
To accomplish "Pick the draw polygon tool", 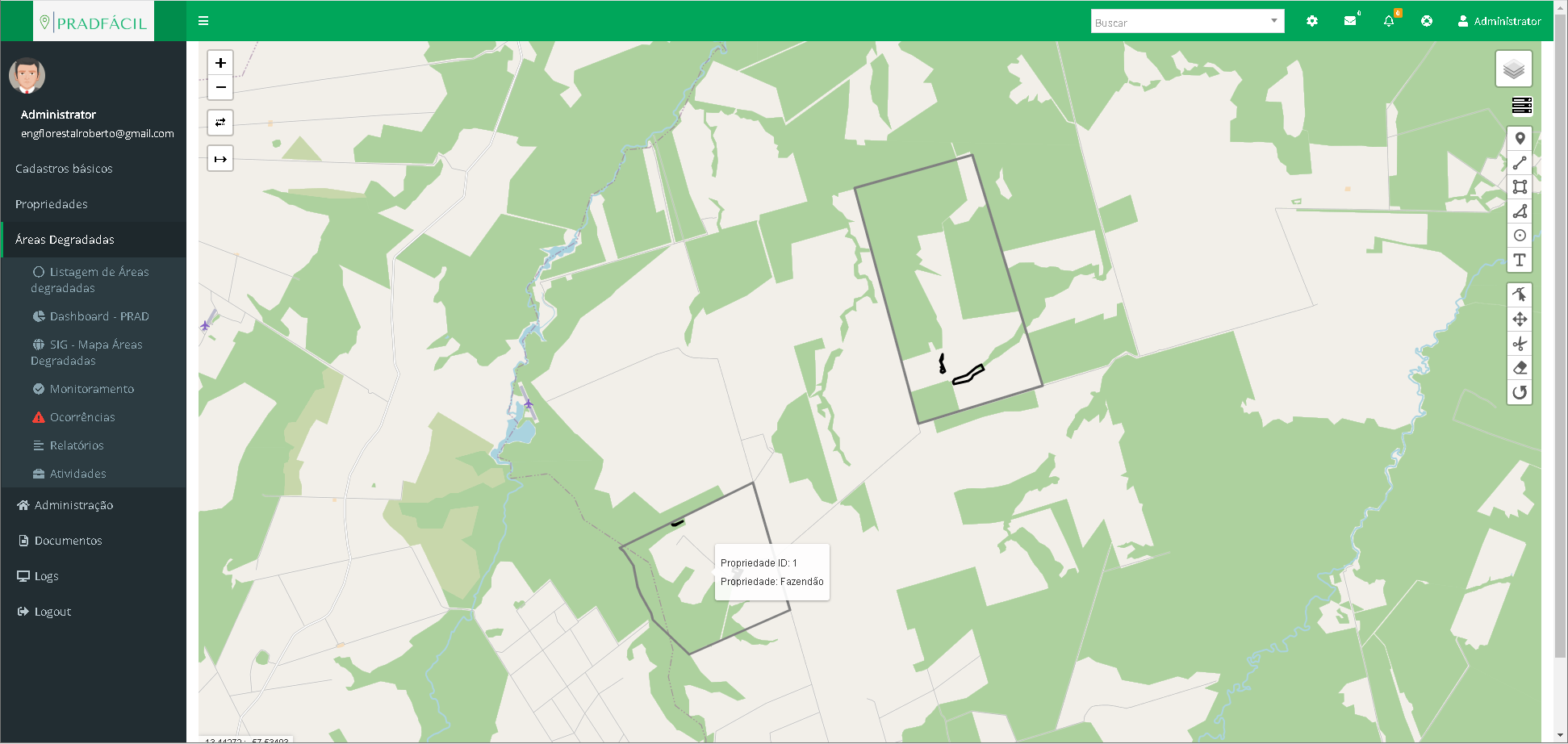I will pos(1520,211).
